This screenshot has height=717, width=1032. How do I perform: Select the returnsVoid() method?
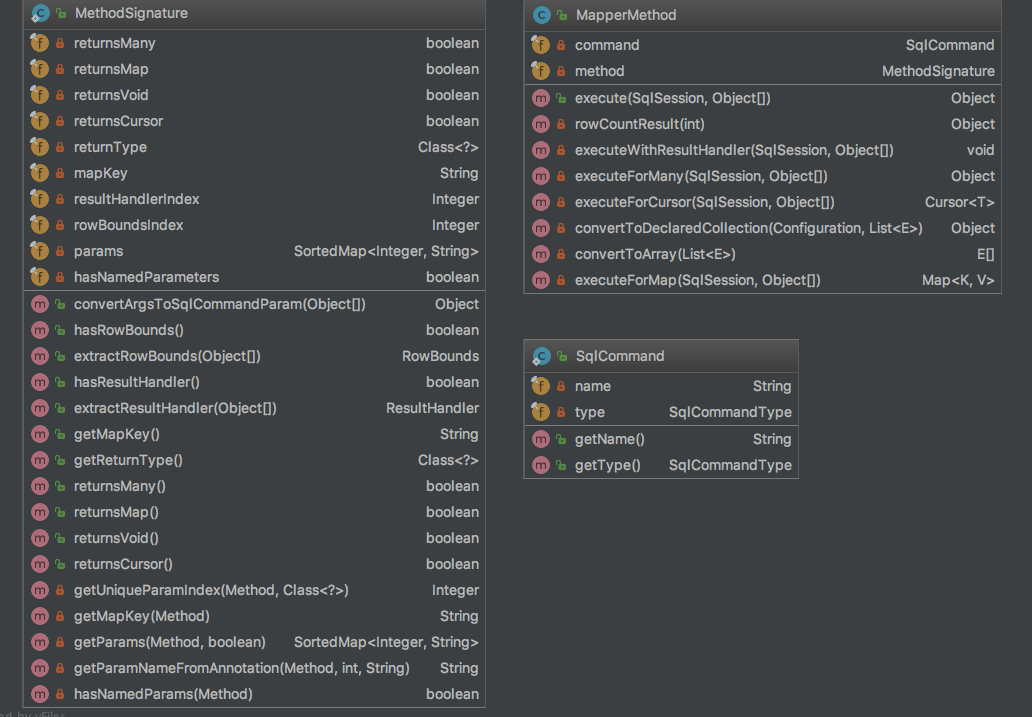(x=254, y=539)
